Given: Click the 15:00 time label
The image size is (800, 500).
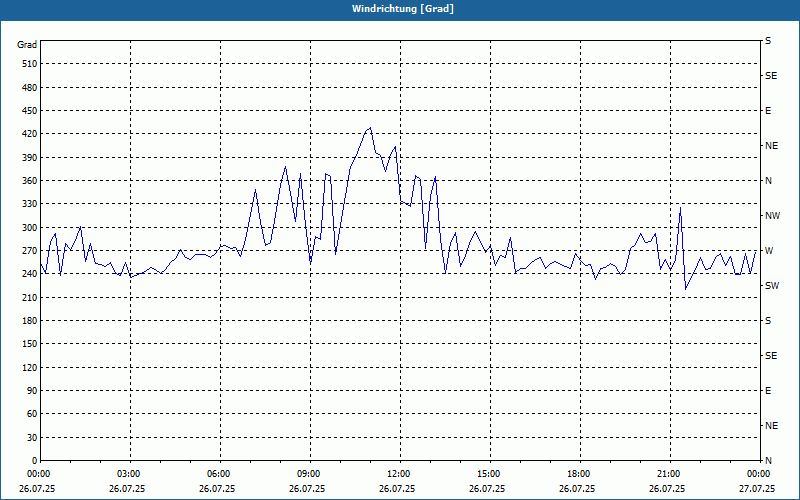Looking at the screenshot, I should click(x=488, y=474).
